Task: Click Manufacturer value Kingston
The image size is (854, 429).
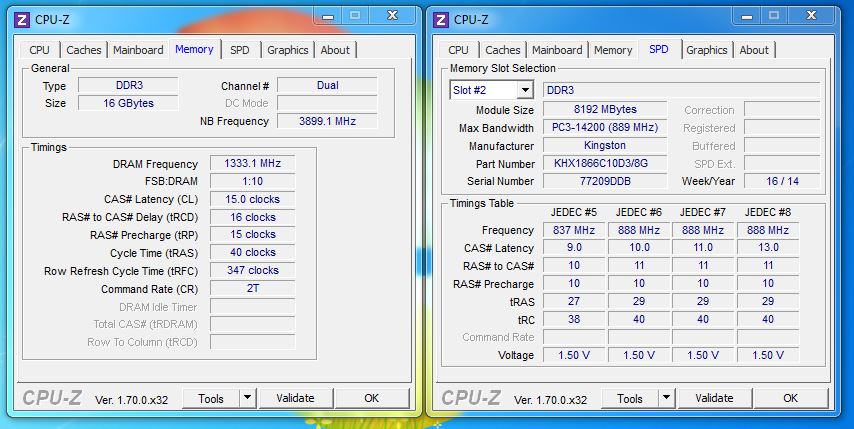Action: (605, 145)
